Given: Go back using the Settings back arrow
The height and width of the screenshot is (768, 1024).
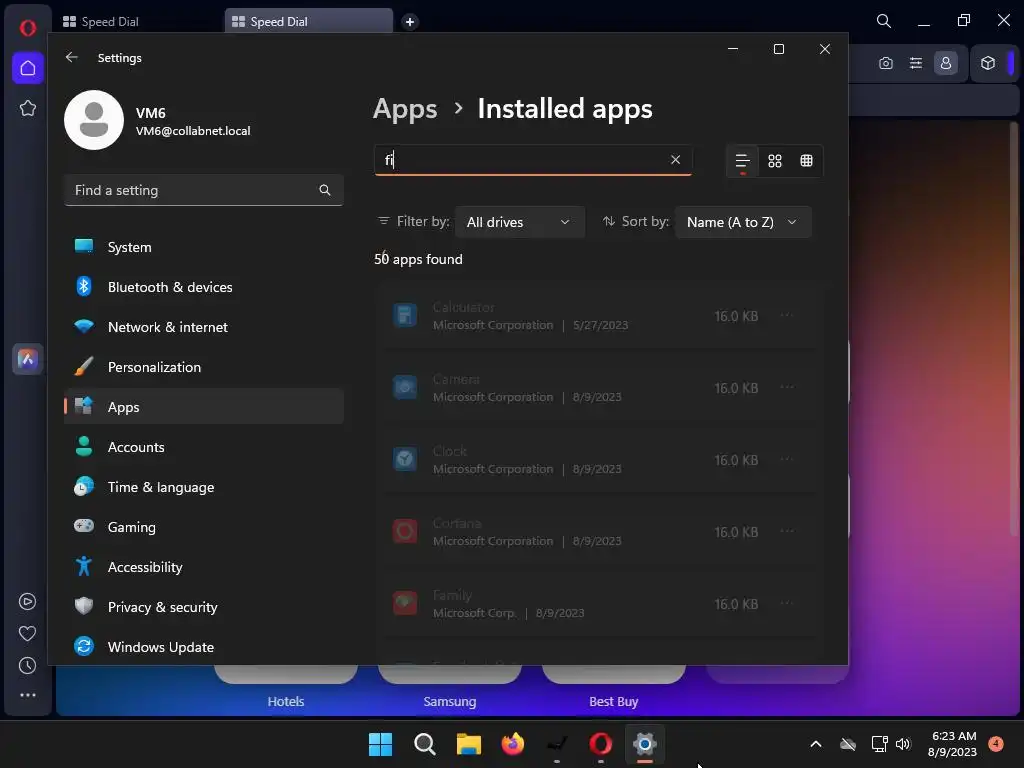Looking at the screenshot, I should (x=72, y=57).
